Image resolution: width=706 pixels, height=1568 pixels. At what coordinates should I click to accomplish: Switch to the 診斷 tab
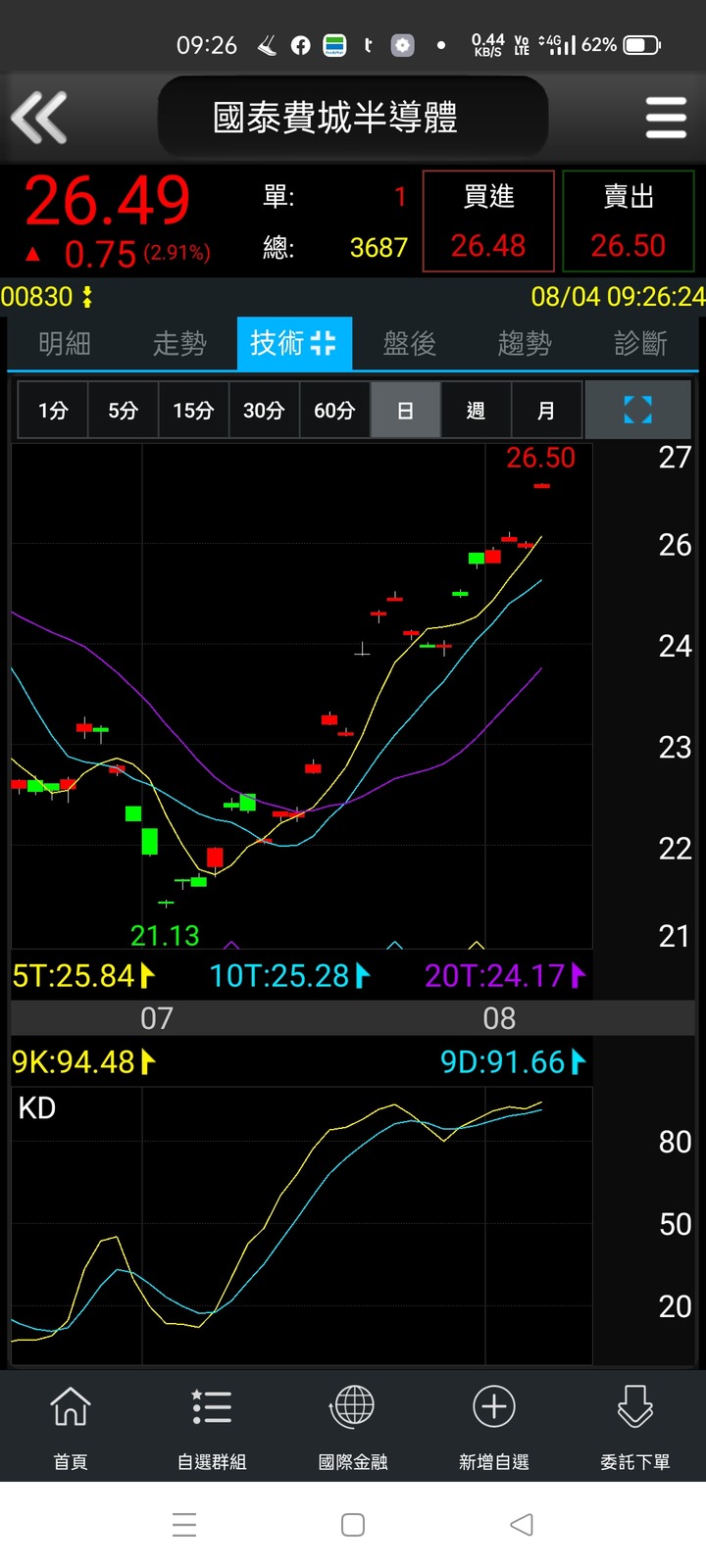pos(640,343)
